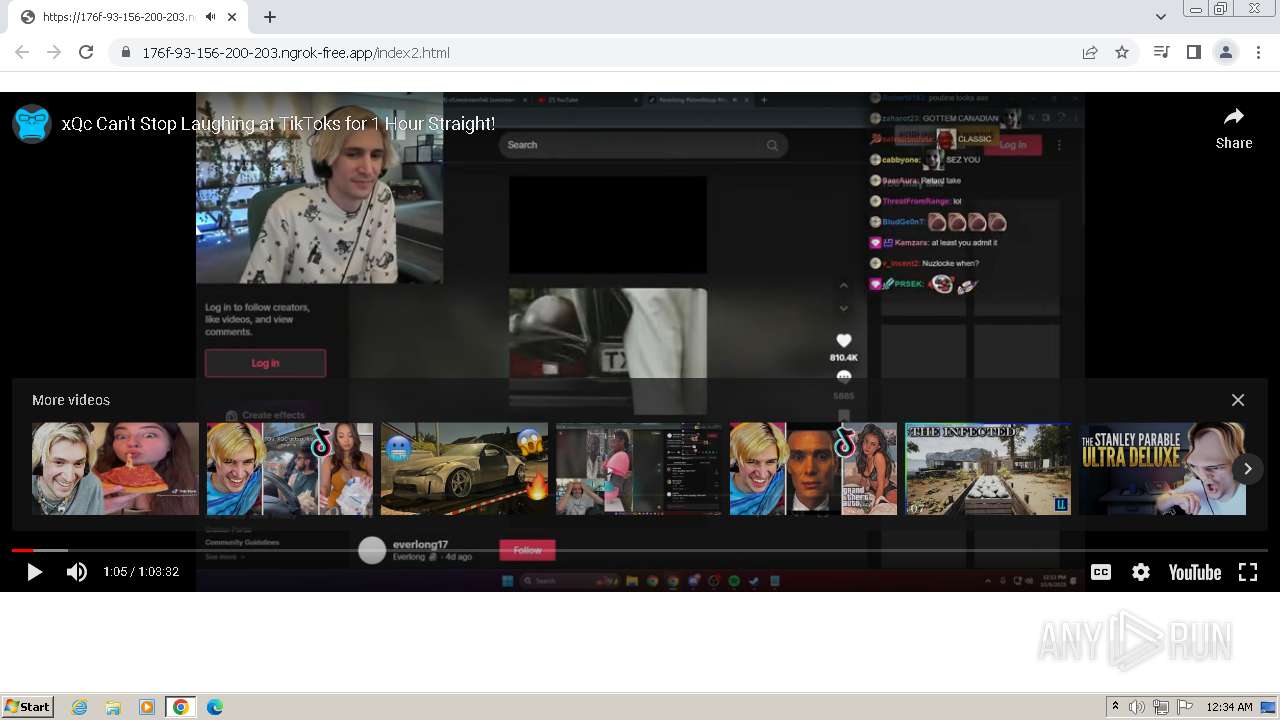The width and height of the screenshot is (1280, 720).
Task: Toggle closed captions CC button
Action: pos(1101,572)
